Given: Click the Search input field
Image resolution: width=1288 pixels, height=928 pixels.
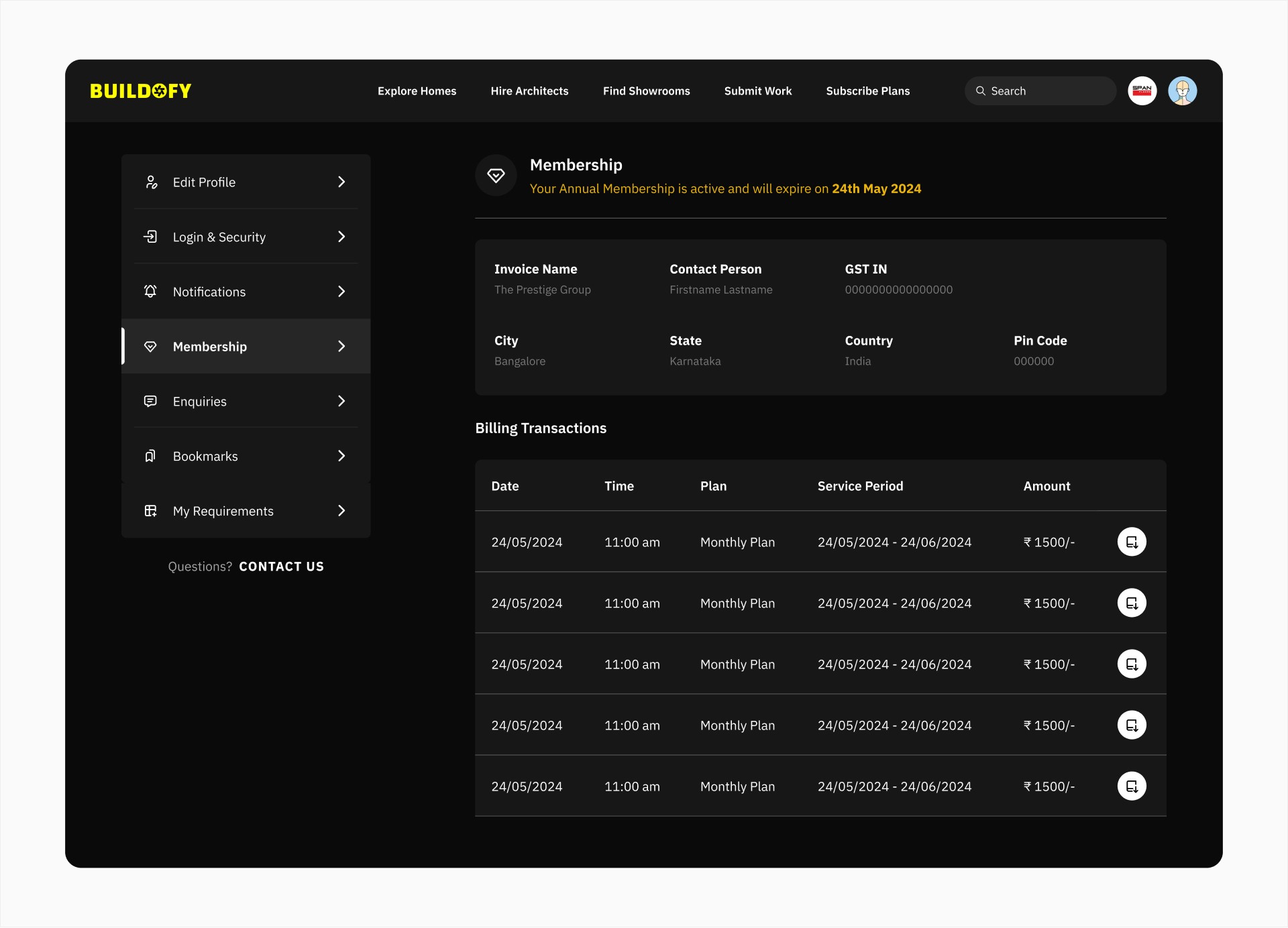Looking at the screenshot, I should [x=1046, y=91].
